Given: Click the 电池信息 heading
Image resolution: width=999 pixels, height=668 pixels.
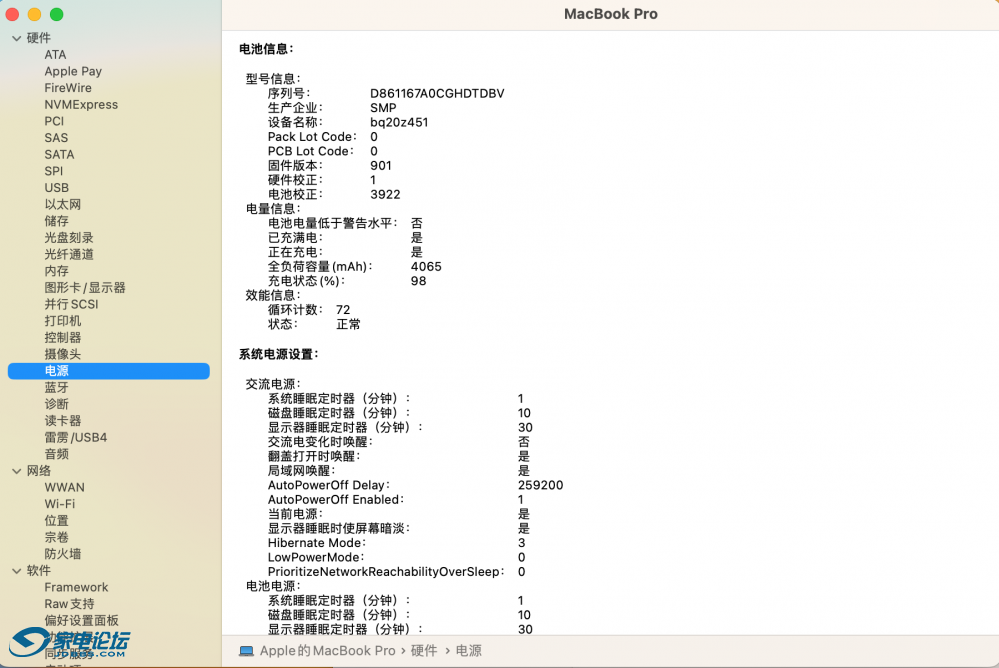Looking at the screenshot, I should (266, 49).
